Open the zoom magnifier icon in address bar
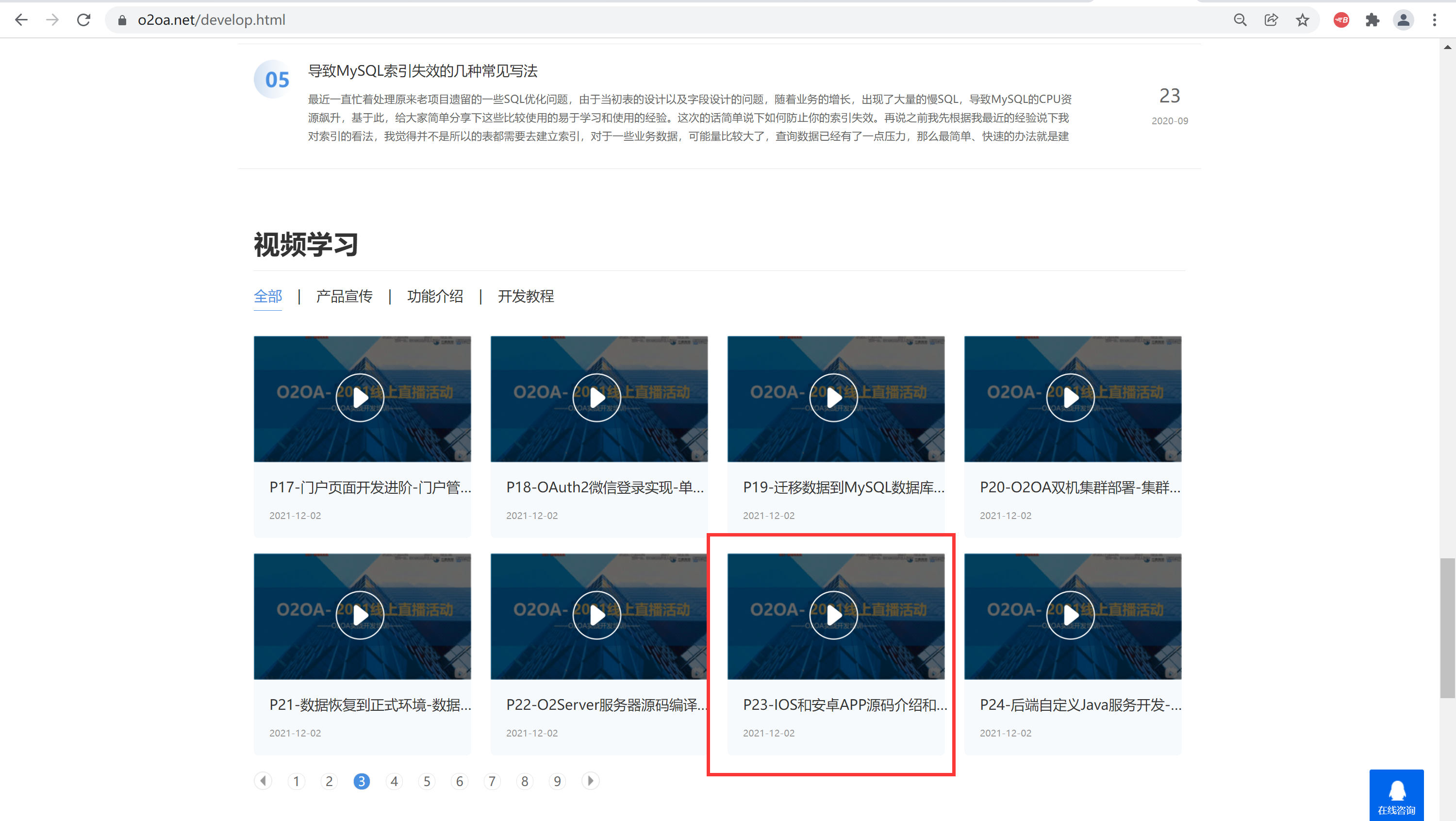Image resolution: width=1456 pixels, height=821 pixels. pyautogui.click(x=1240, y=20)
